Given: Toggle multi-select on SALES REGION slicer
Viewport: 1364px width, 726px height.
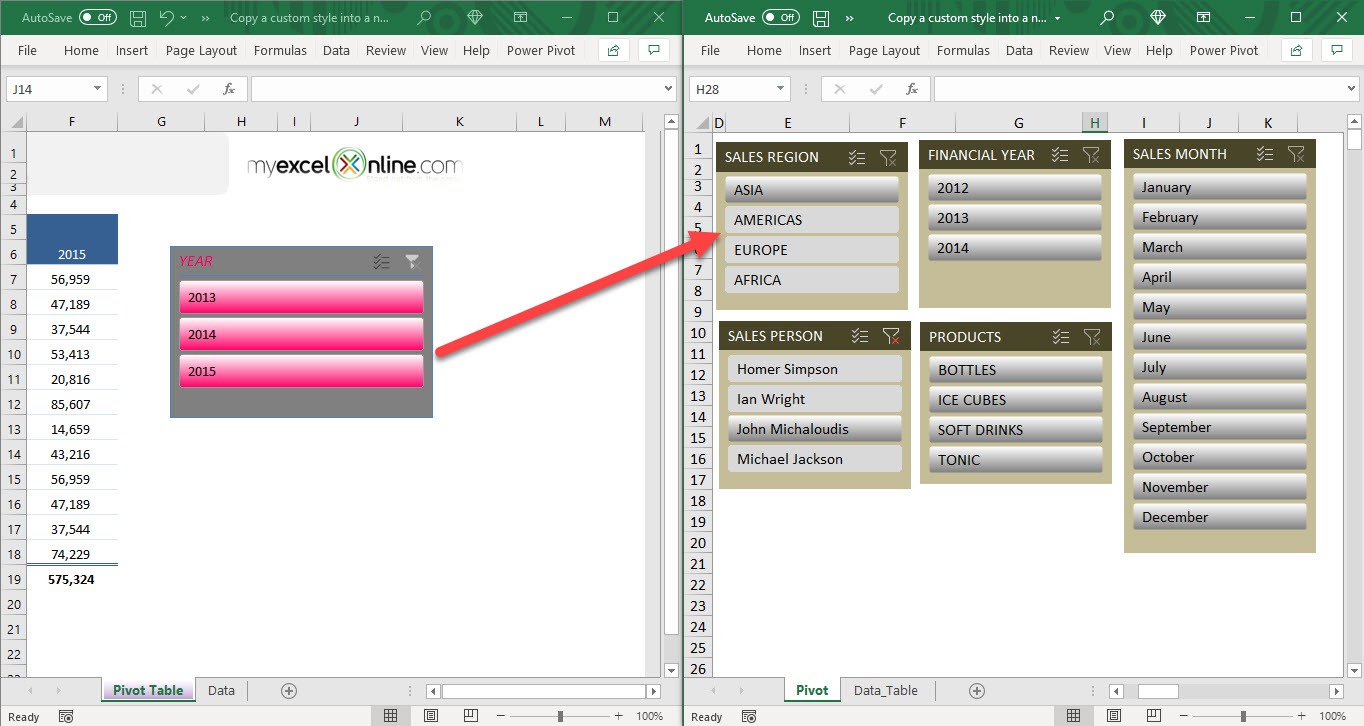Looking at the screenshot, I should coord(856,157).
